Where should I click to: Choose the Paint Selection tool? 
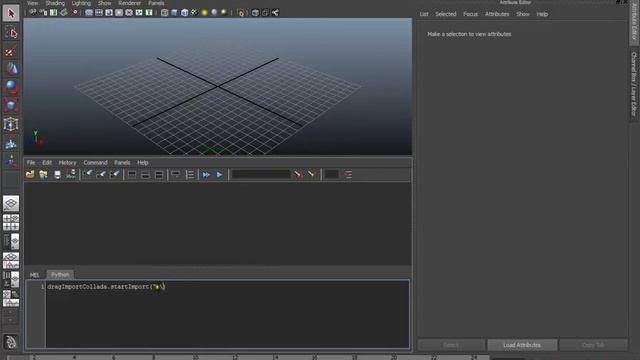(x=11, y=51)
